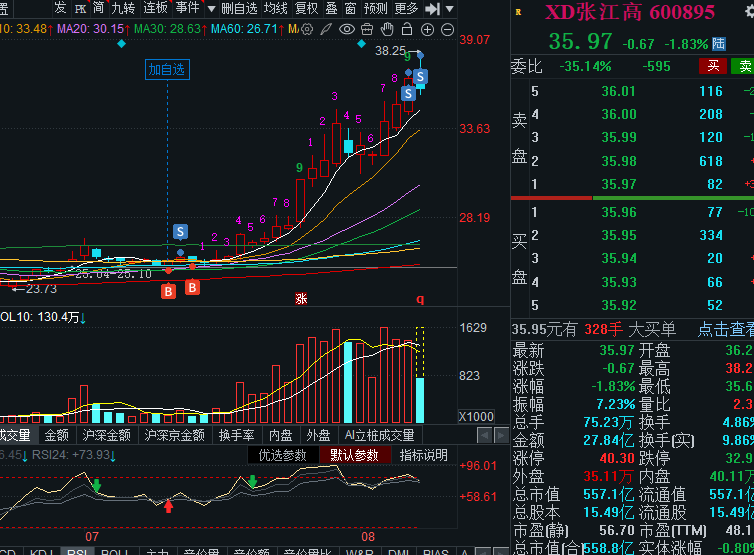Zoom in chart with plus icon

tap(427, 30)
